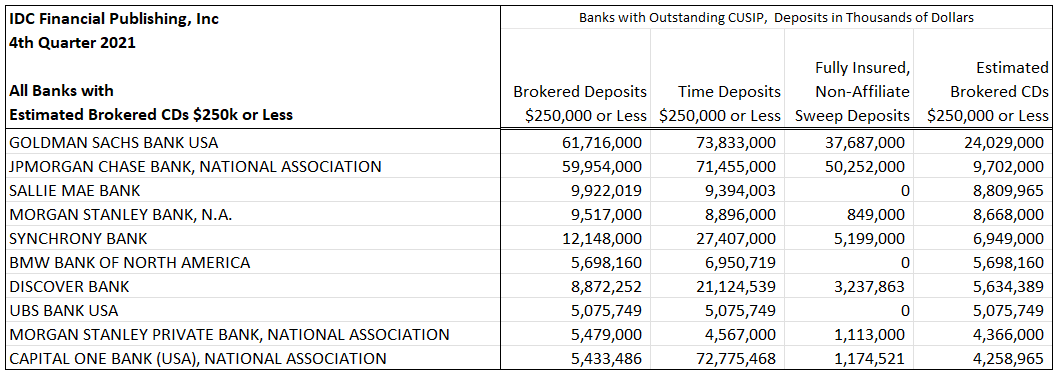1059x375 pixels.
Task: Select Morgan Stanley Private Bank name cell
Action: click(x=251, y=334)
